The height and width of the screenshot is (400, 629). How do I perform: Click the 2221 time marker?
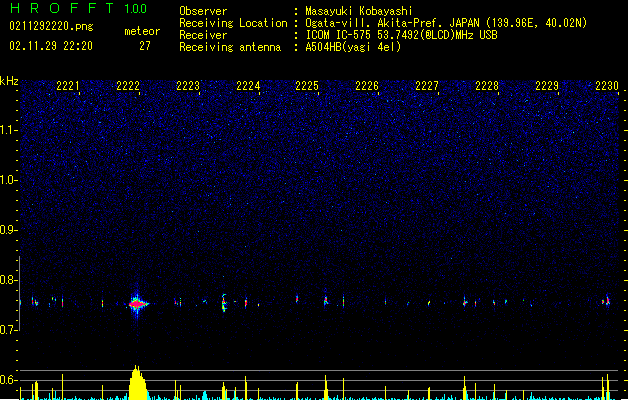[x=68, y=86]
